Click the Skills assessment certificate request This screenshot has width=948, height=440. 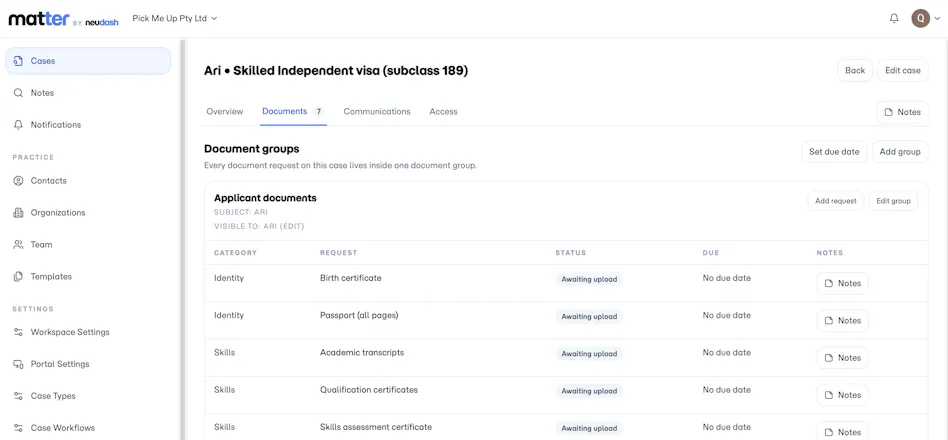(376, 427)
